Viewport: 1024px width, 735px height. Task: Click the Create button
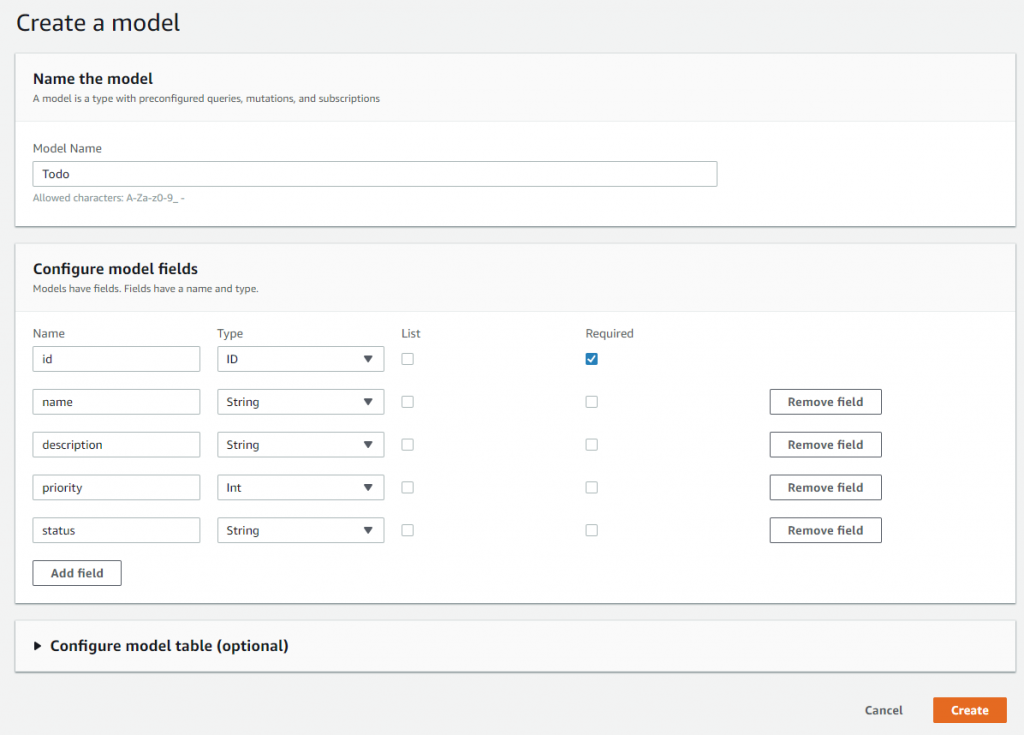point(969,710)
